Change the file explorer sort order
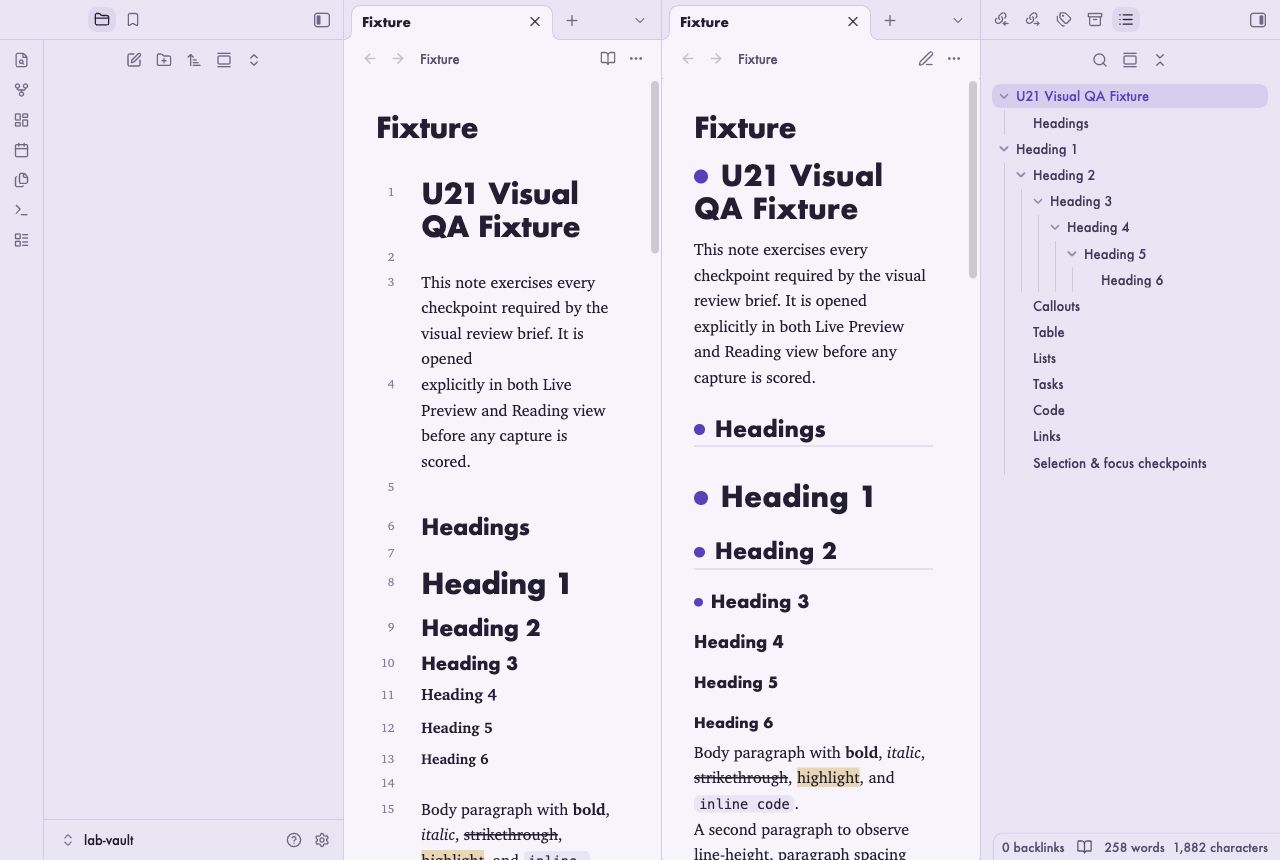 pyautogui.click(x=194, y=60)
